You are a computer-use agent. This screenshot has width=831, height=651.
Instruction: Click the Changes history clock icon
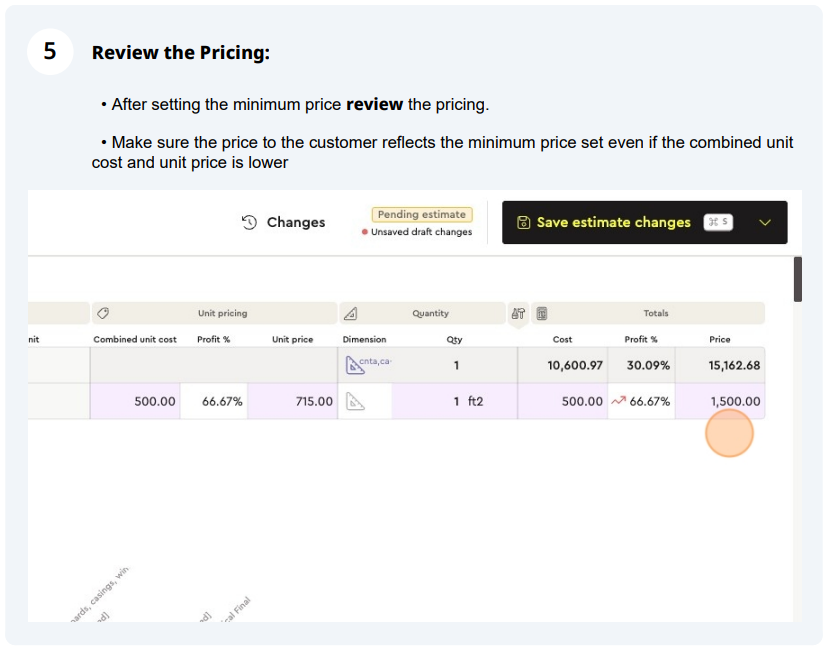pyautogui.click(x=249, y=222)
